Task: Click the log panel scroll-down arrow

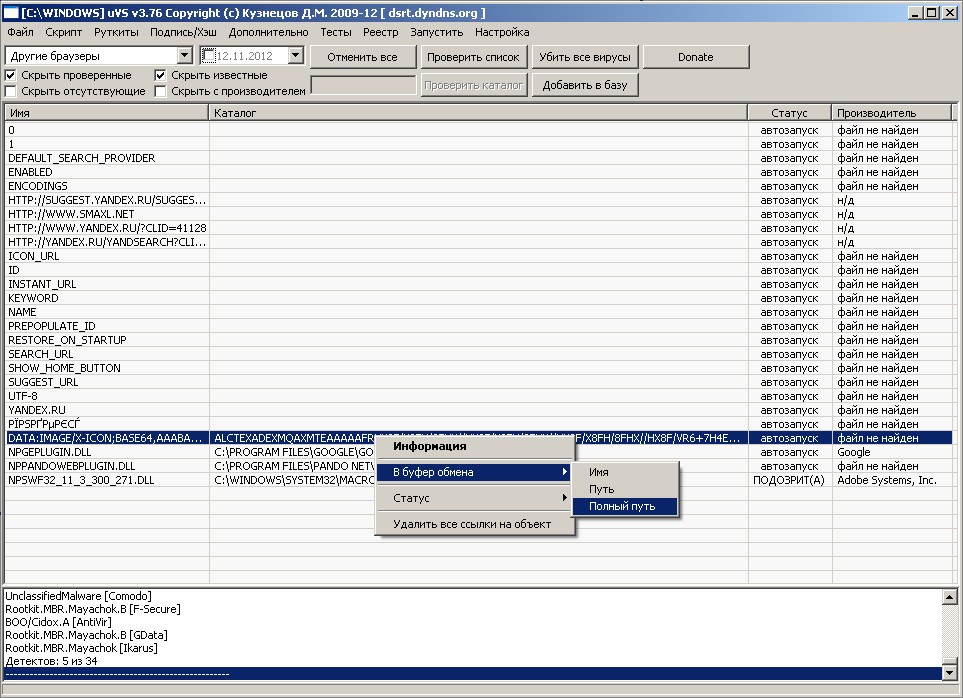Action: click(x=949, y=673)
